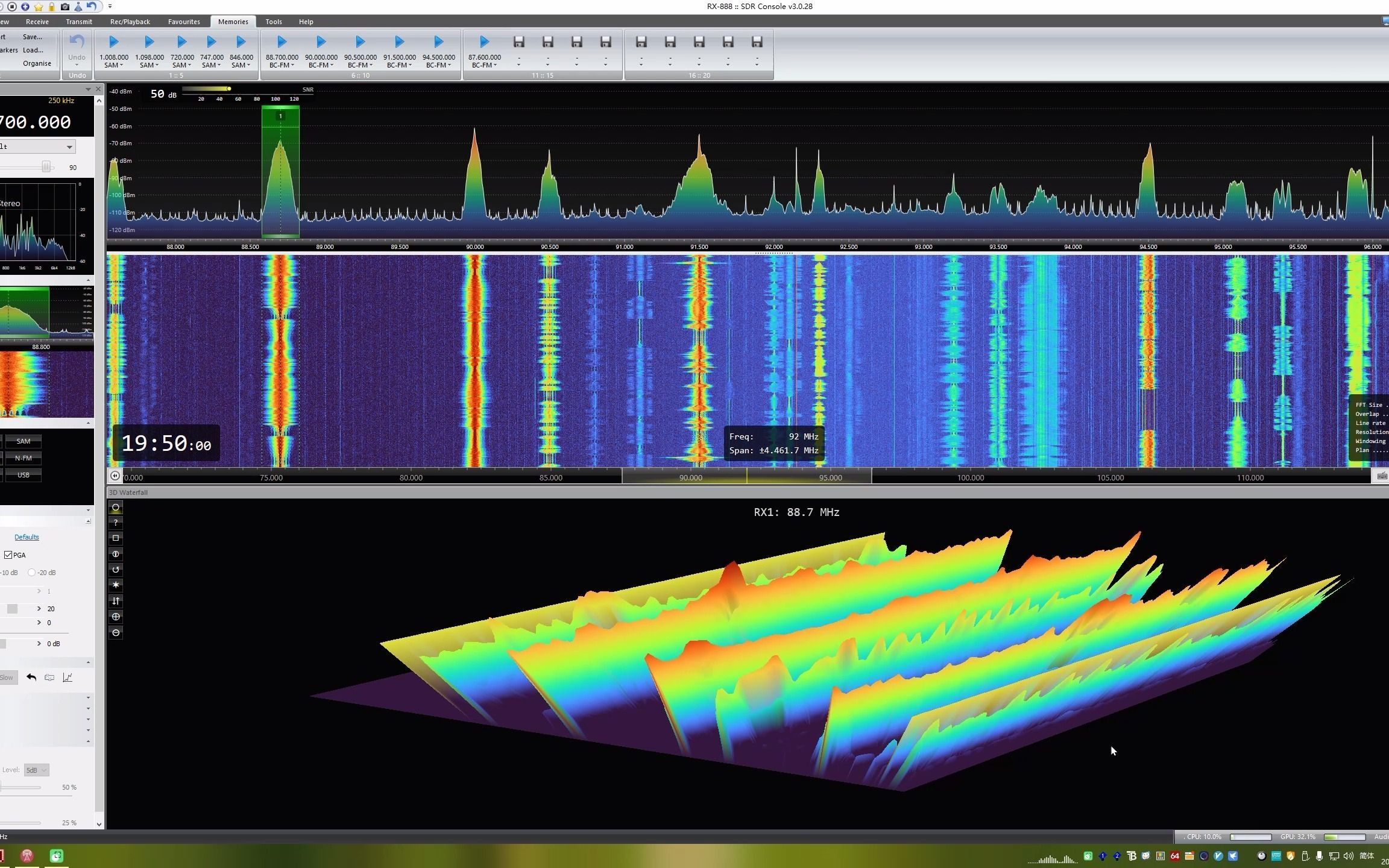Image resolution: width=1389 pixels, height=868 pixels.
Task: Save to the first empty memory slot in 16::20
Action: click(641, 42)
